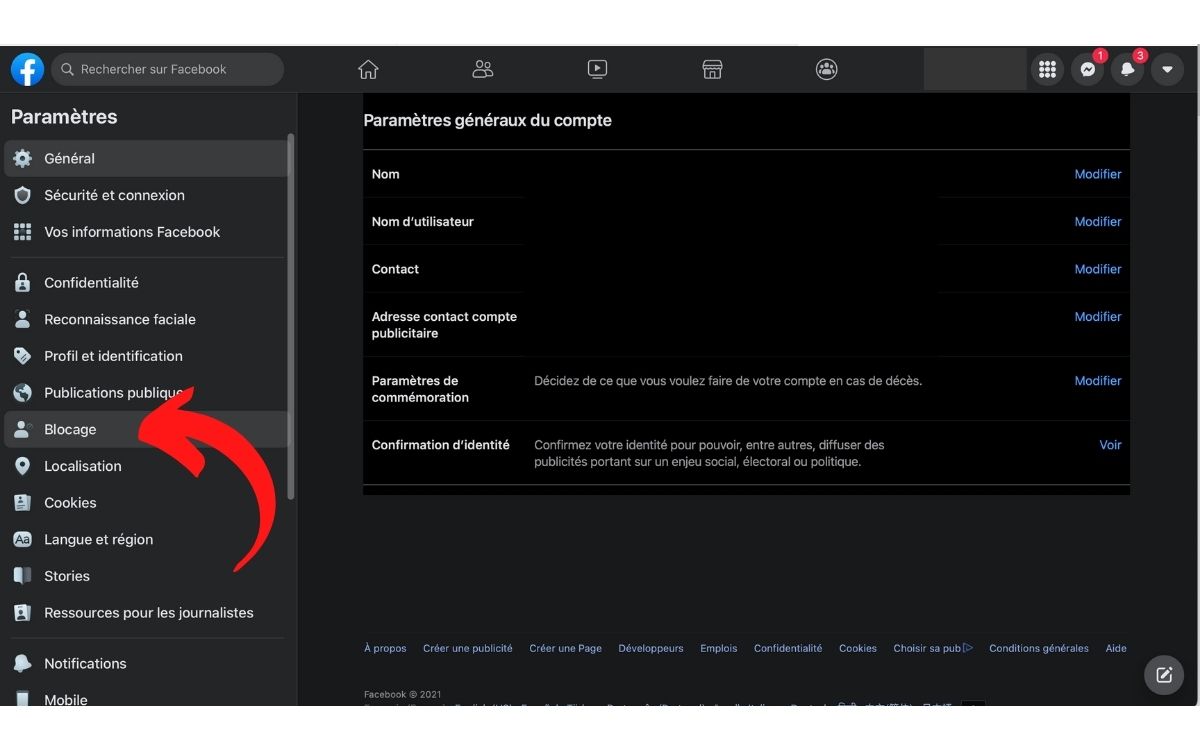Open the Conditions générales footer link
1200x750 pixels.
1039,648
